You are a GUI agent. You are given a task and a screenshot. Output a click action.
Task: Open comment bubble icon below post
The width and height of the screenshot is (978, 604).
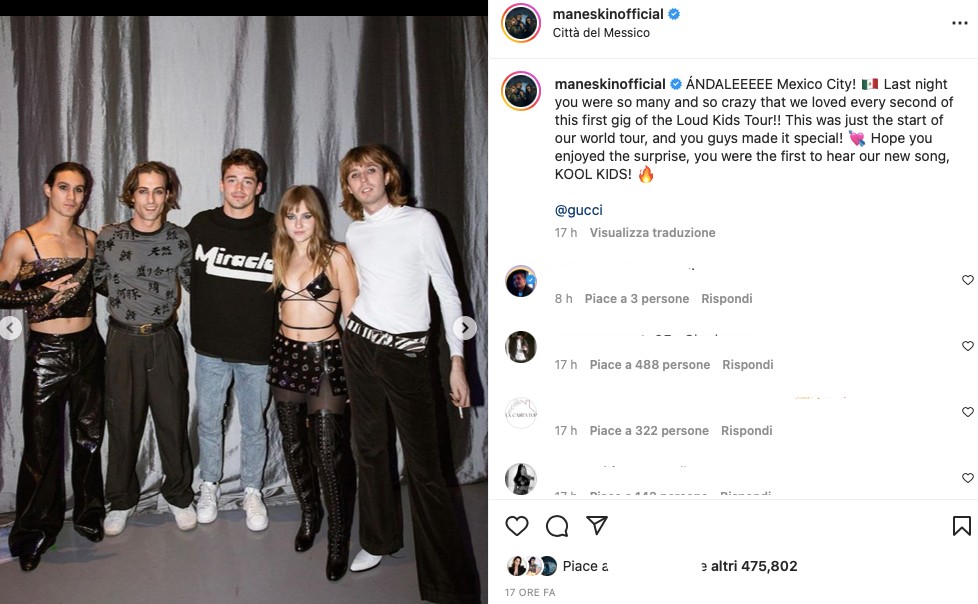pyautogui.click(x=557, y=526)
